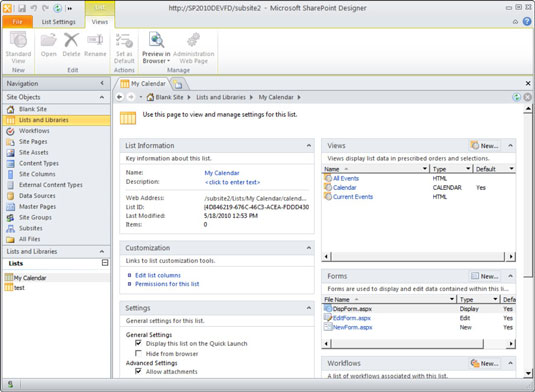Open the Name column dropdown in Views

(x=425, y=169)
